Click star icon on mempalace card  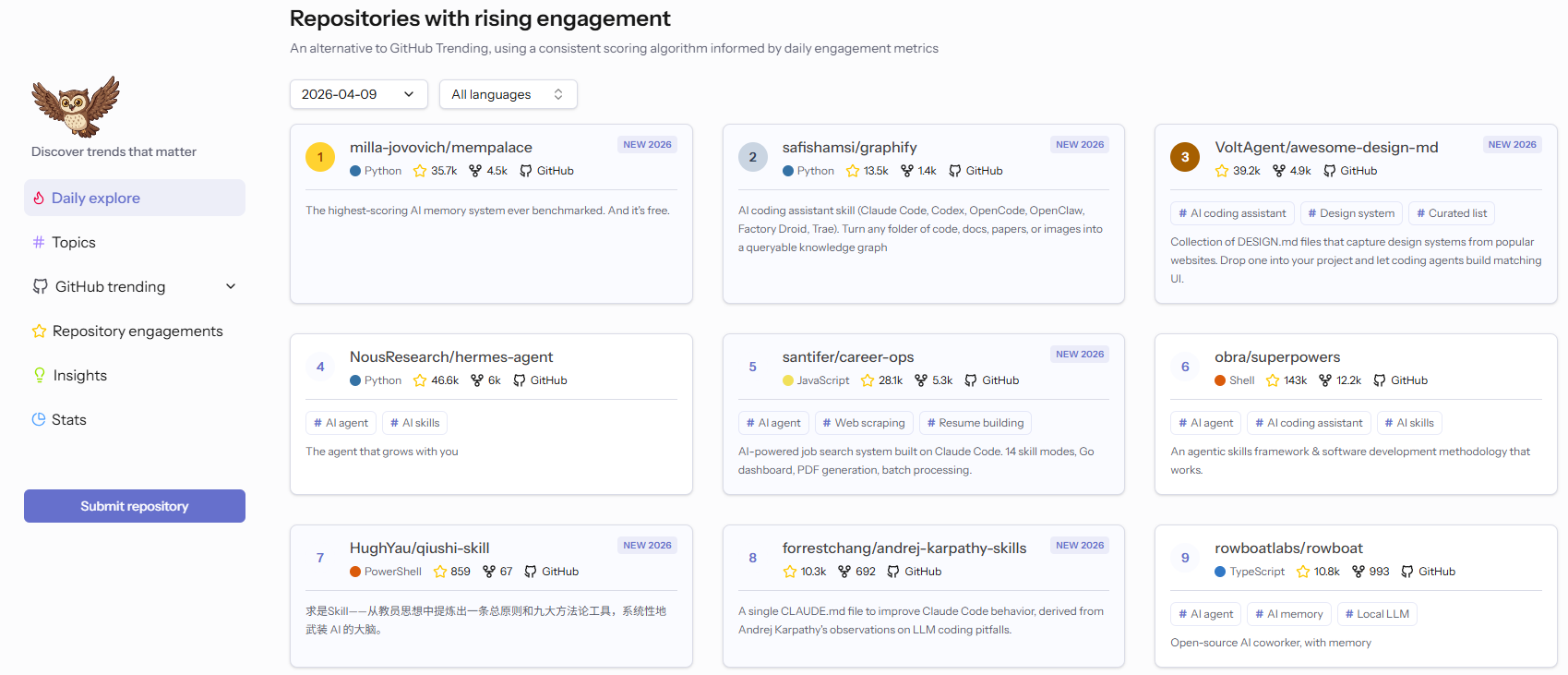(420, 171)
